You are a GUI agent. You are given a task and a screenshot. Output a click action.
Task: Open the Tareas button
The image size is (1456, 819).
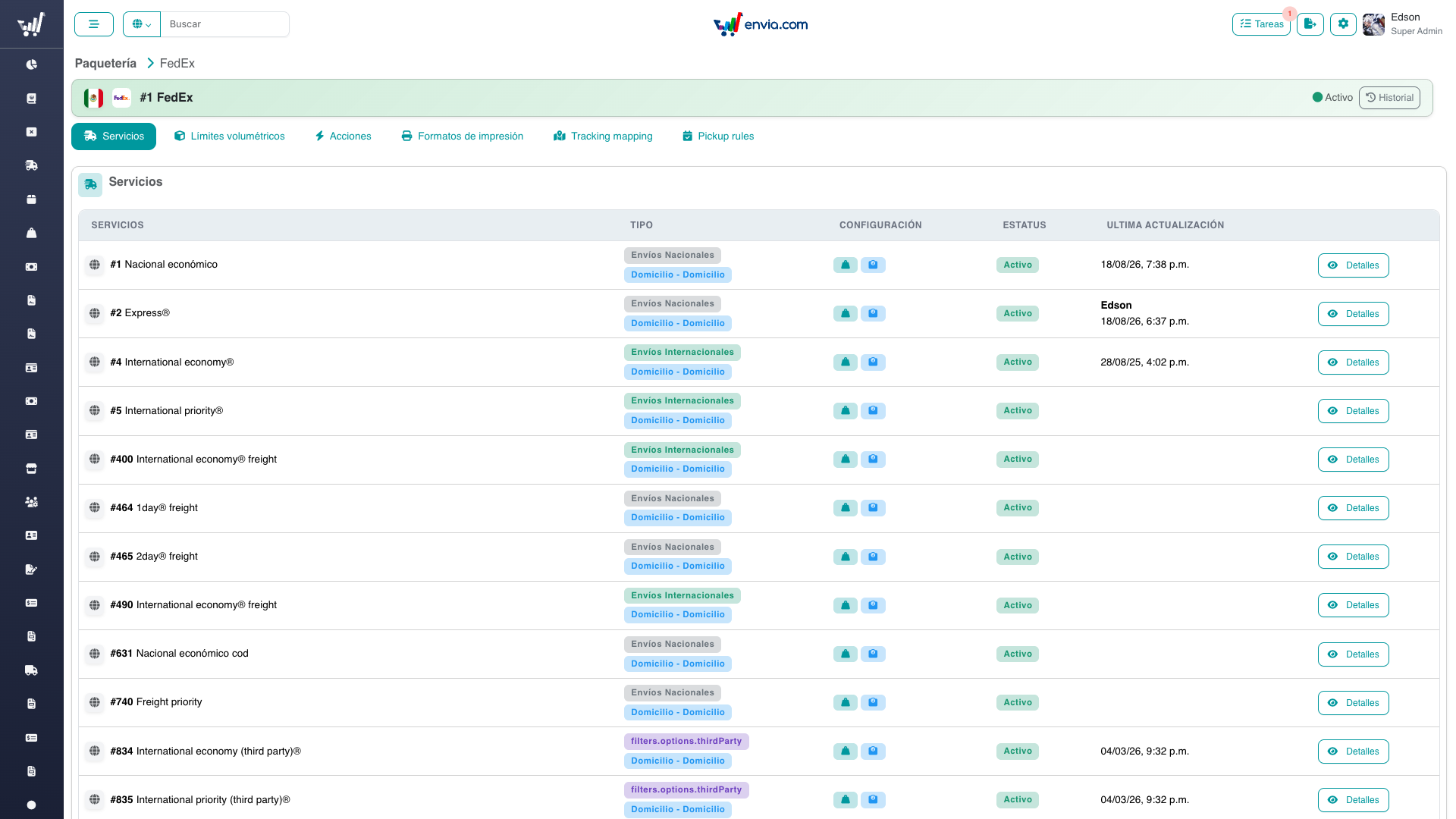pos(1261,24)
